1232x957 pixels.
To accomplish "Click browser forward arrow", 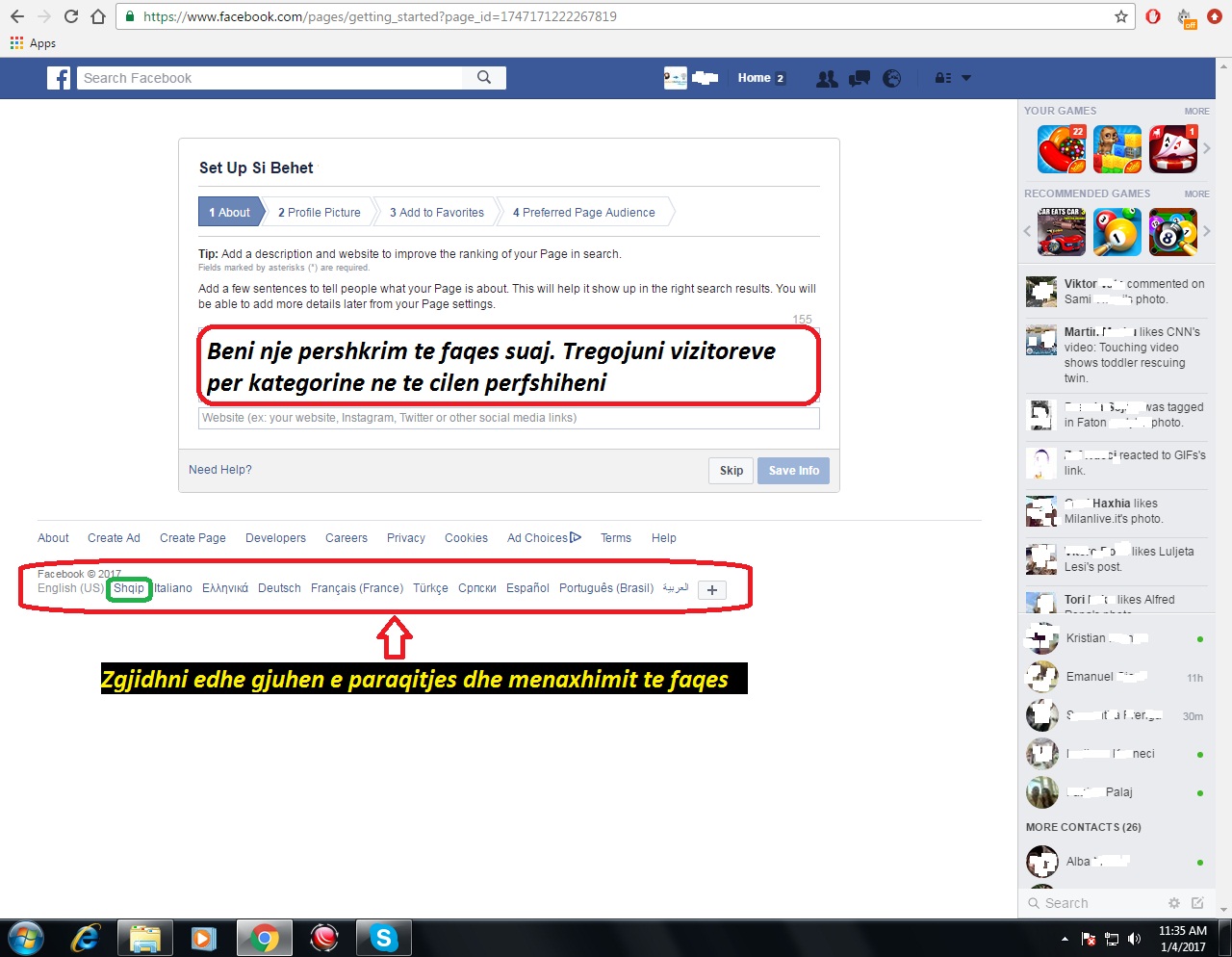I will [44, 16].
